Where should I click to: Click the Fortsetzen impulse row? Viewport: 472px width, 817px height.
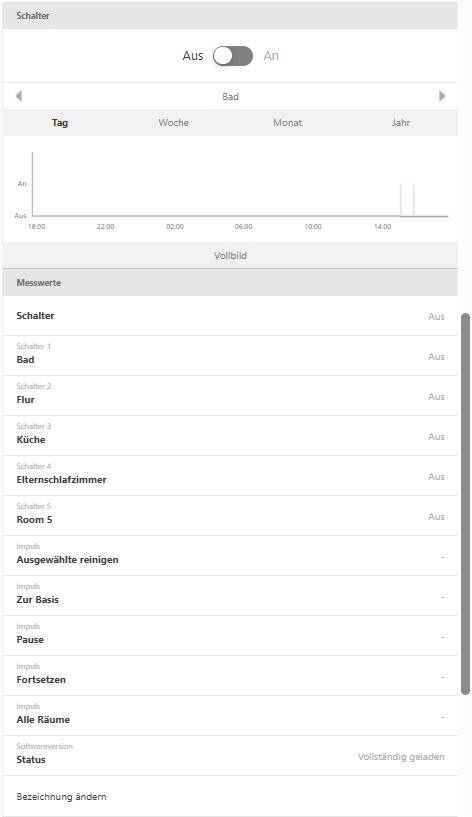pos(230,676)
